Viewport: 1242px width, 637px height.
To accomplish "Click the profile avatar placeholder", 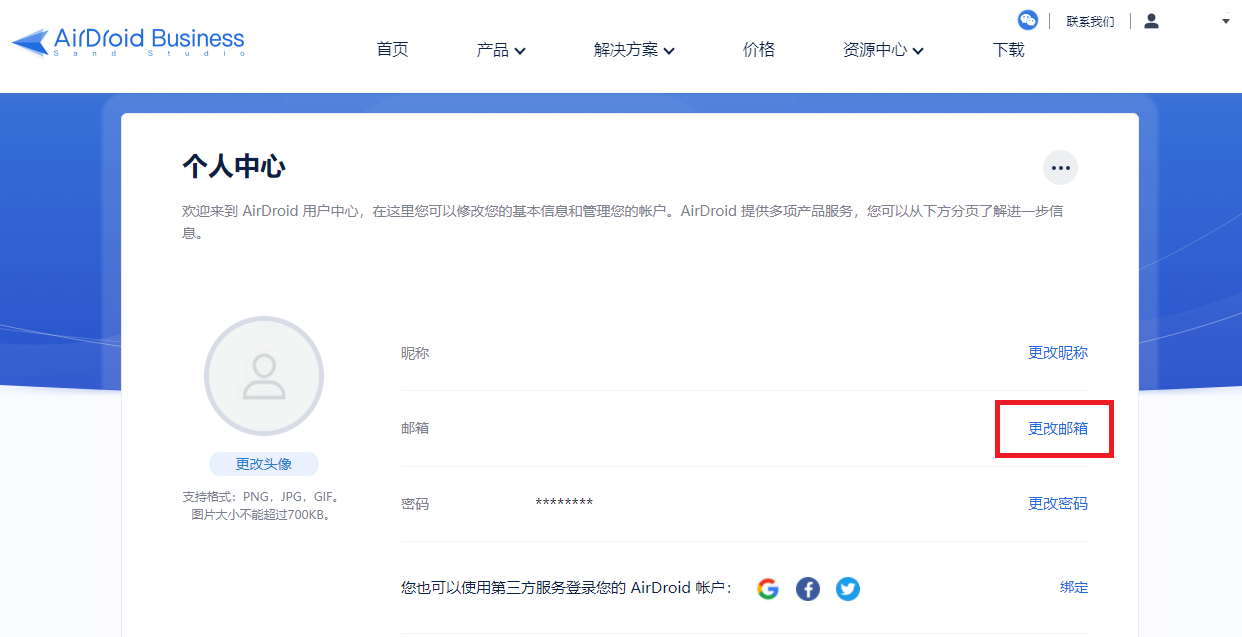I will (x=264, y=377).
